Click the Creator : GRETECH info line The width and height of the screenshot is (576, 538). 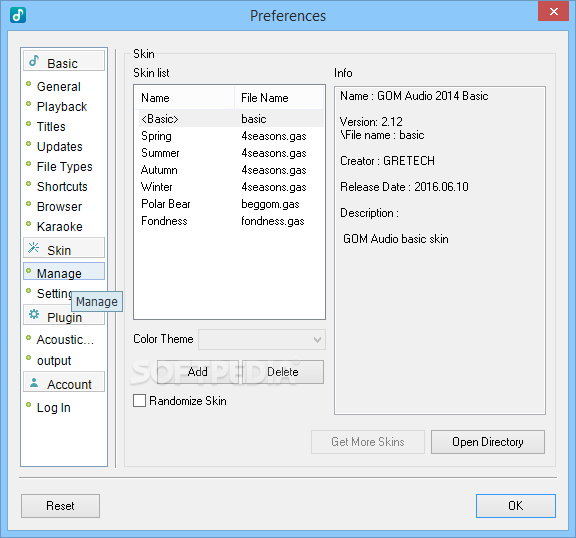[387, 161]
